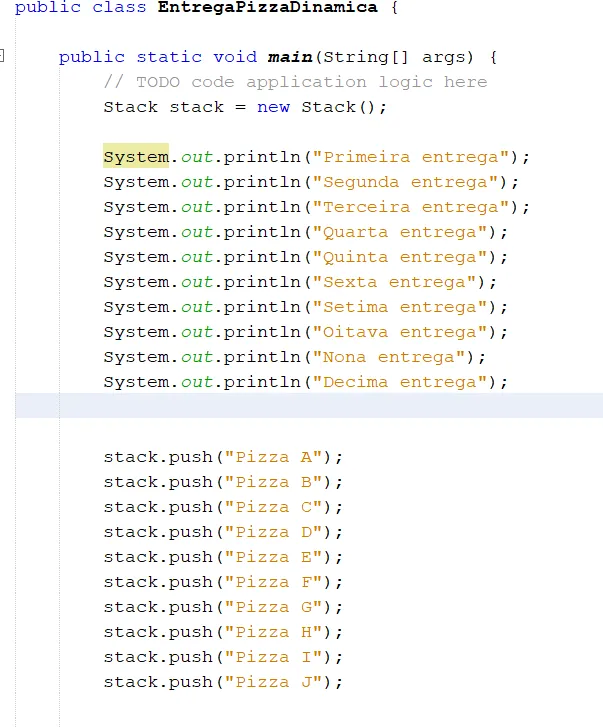Click the void keyword in main signature
Screen dimensions: 603x727
[235, 57]
